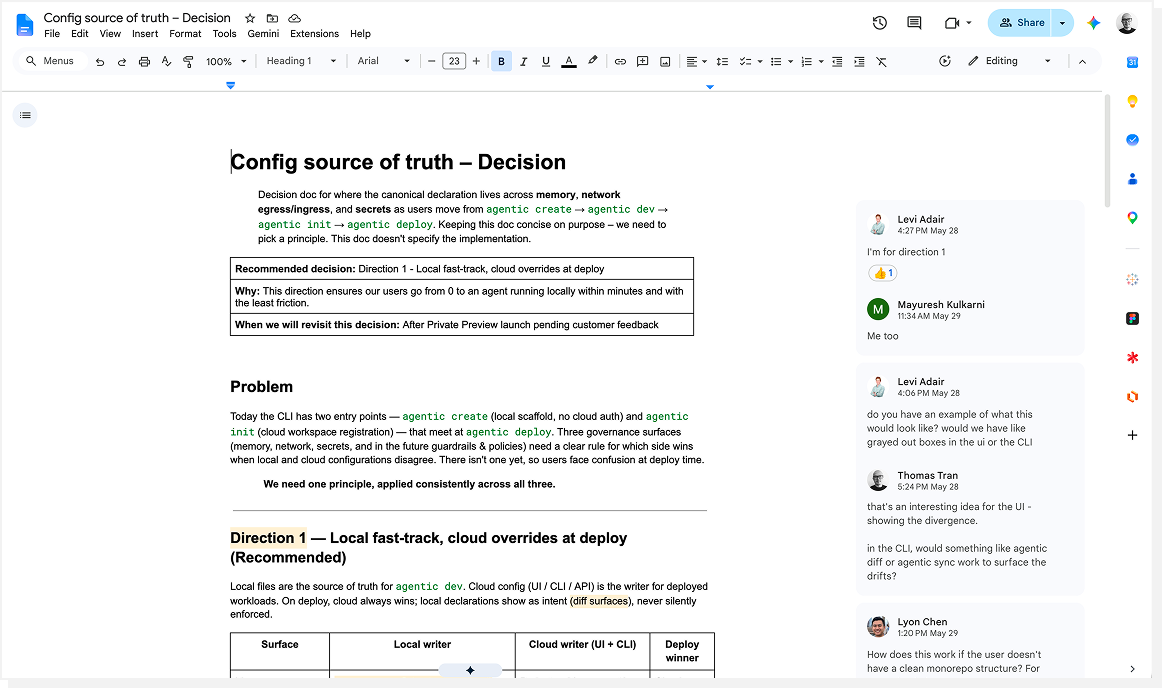Viewport: 1162px width, 688px height.
Task: Increase the indent
Action: click(859, 62)
